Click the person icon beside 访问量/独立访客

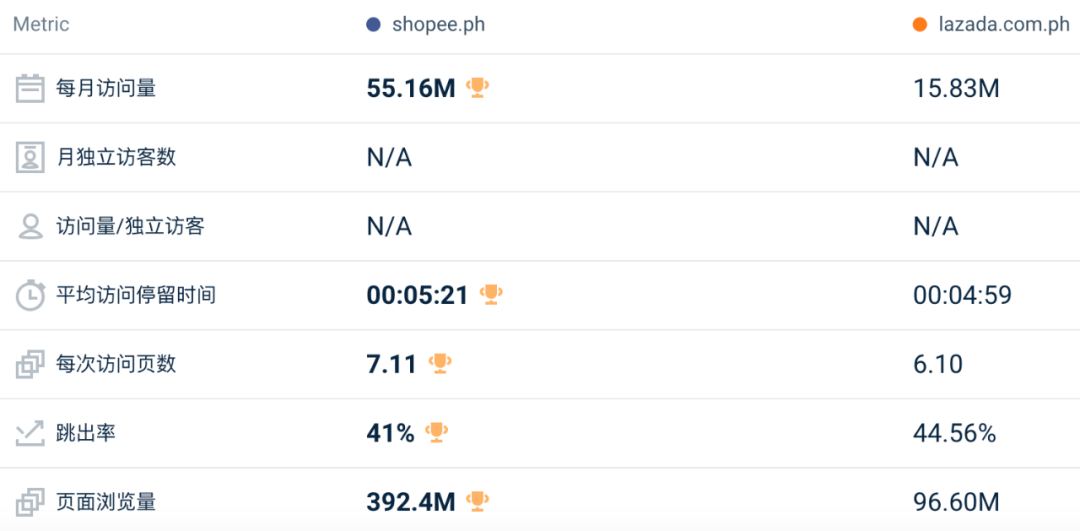(30, 226)
